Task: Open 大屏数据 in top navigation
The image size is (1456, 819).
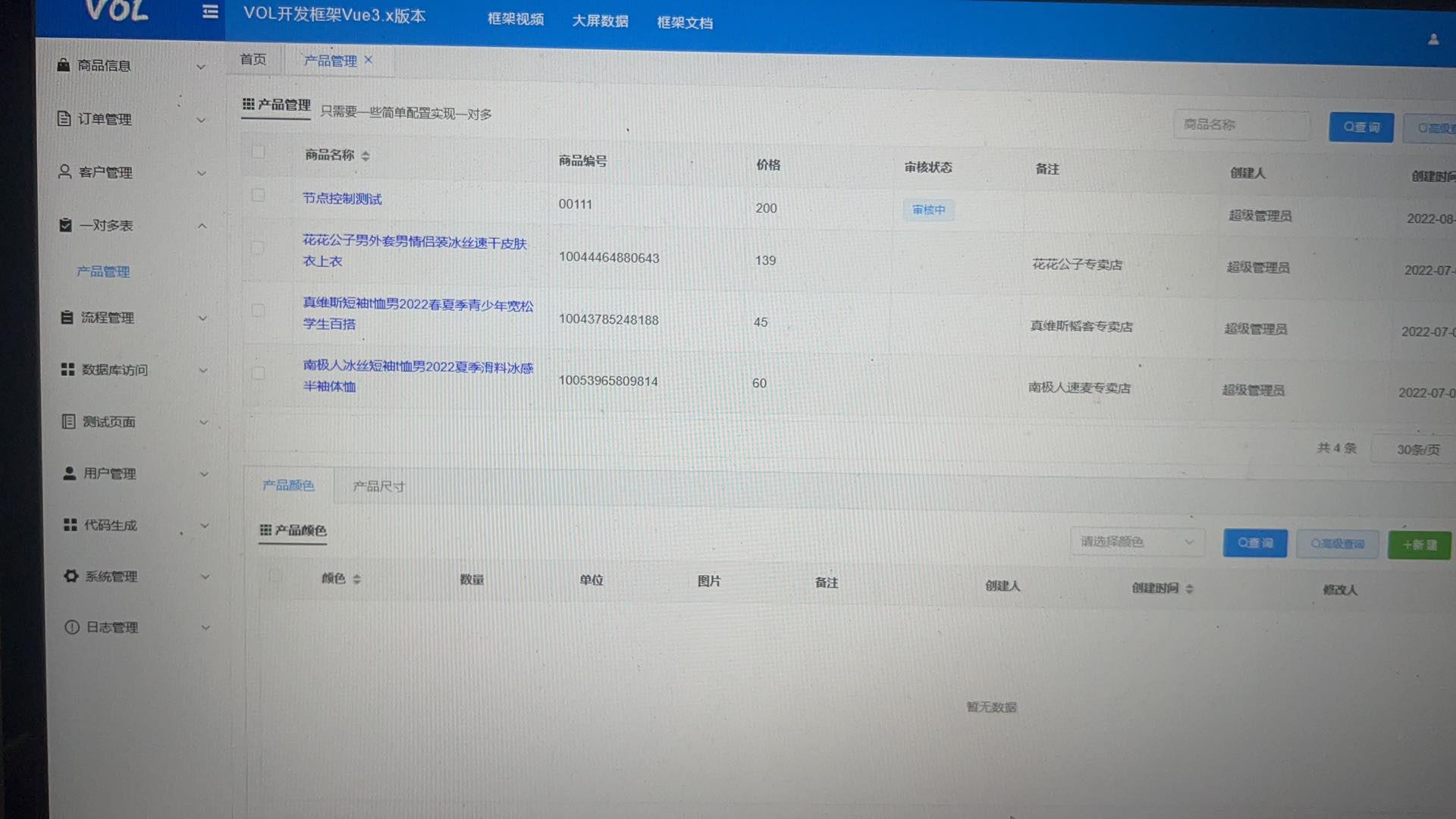Action: tap(600, 20)
